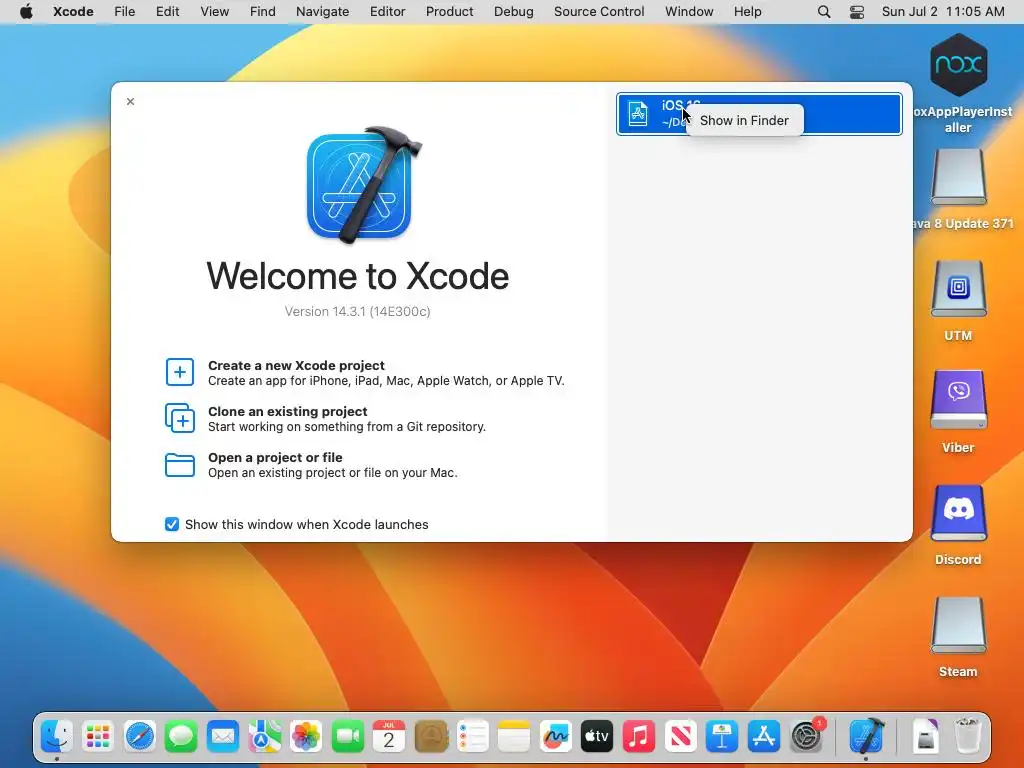Image resolution: width=1024 pixels, height=768 pixels.
Task: Click the Xcode icon in the Dock
Action: [x=866, y=736]
